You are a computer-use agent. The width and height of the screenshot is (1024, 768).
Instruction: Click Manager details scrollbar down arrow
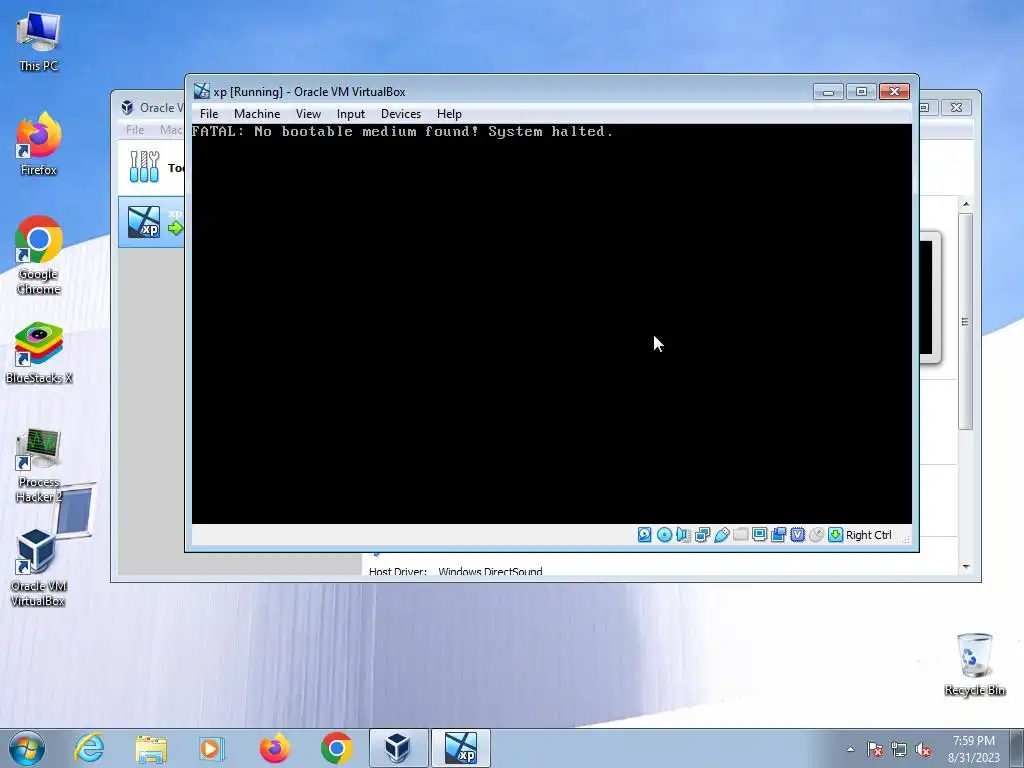coord(966,567)
